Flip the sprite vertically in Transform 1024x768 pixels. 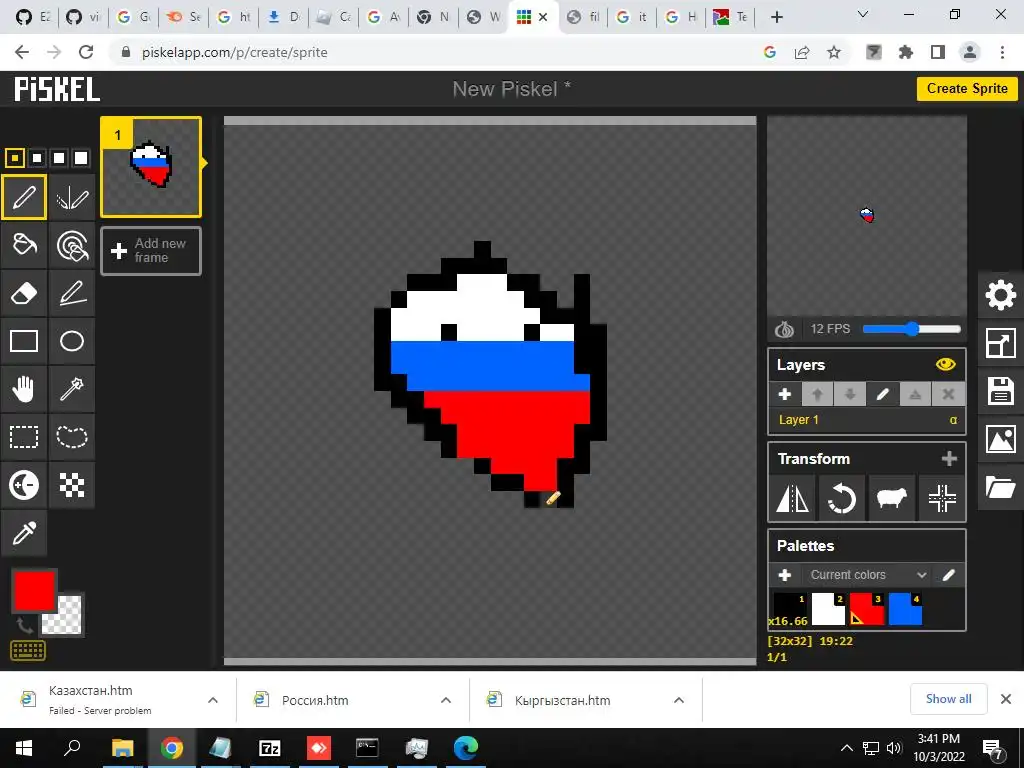[792, 500]
